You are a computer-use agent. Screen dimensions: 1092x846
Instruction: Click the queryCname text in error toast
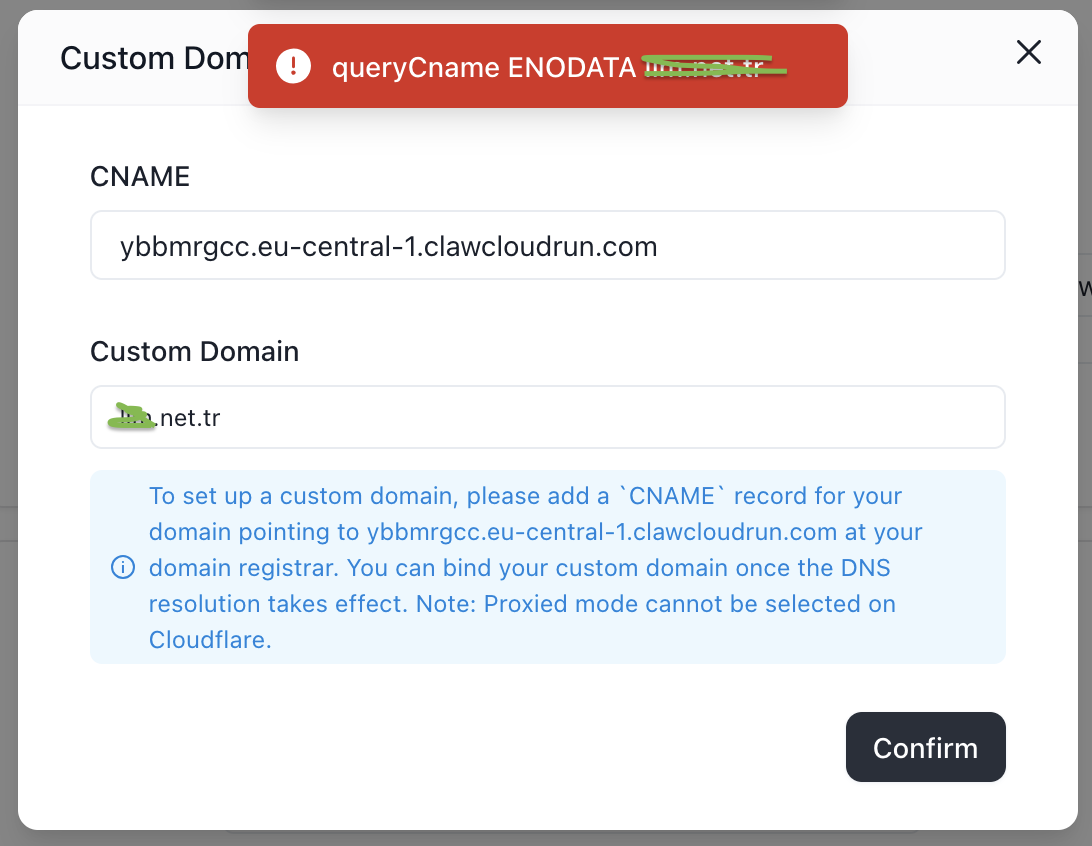[x=414, y=67]
